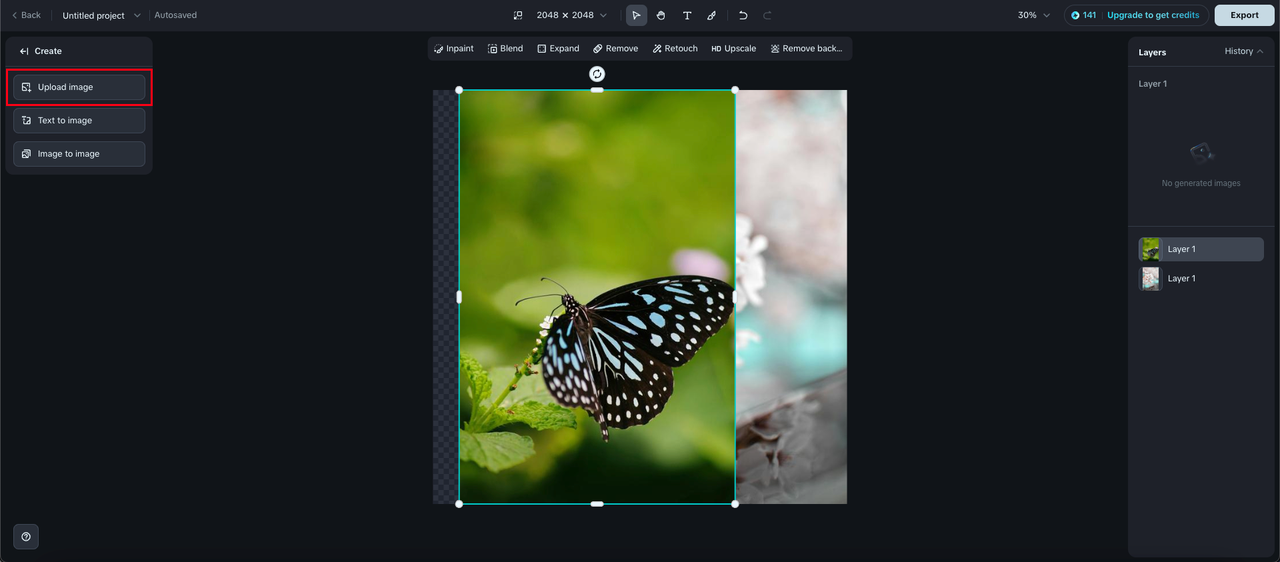Viewport: 1280px width, 562px height.
Task: Click the Export button
Action: (x=1244, y=15)
